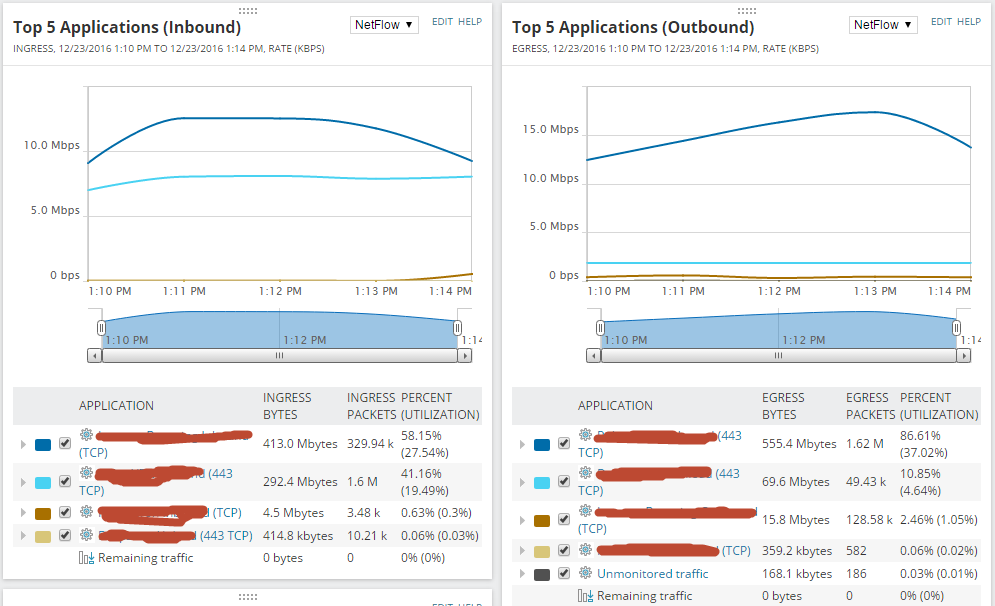The height and width of the screenshot is (606, 995).
Task: Click gear icon of first Inbound application row
Action: 86,435
